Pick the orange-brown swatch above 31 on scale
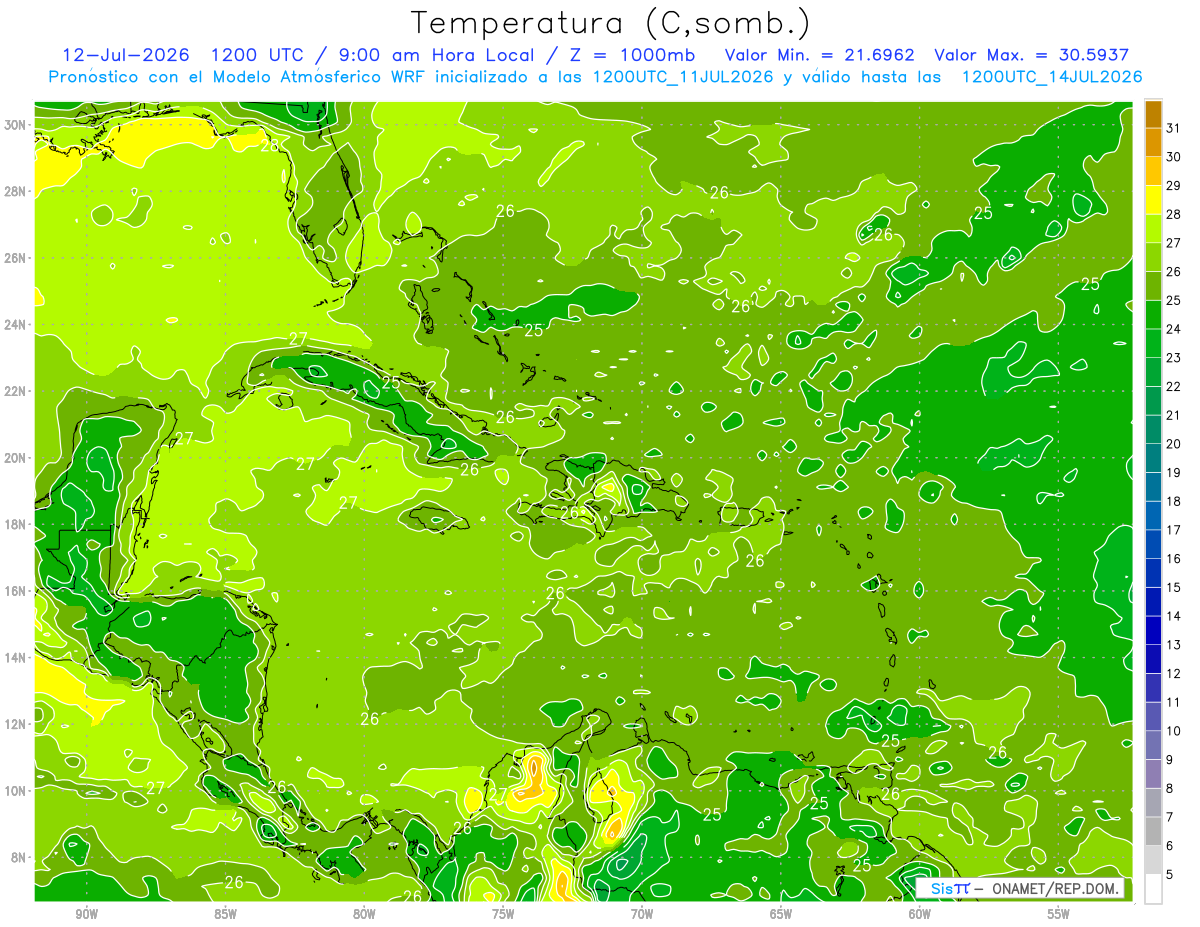Screen dimensions: 1200x927 click(1153, 114)
